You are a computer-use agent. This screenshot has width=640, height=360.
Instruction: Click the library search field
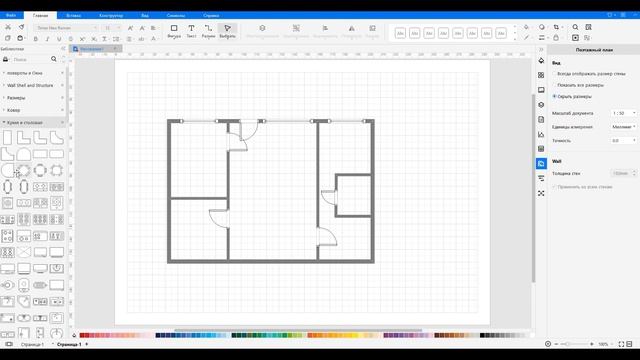pyautogui.click(x=31, y=60)
